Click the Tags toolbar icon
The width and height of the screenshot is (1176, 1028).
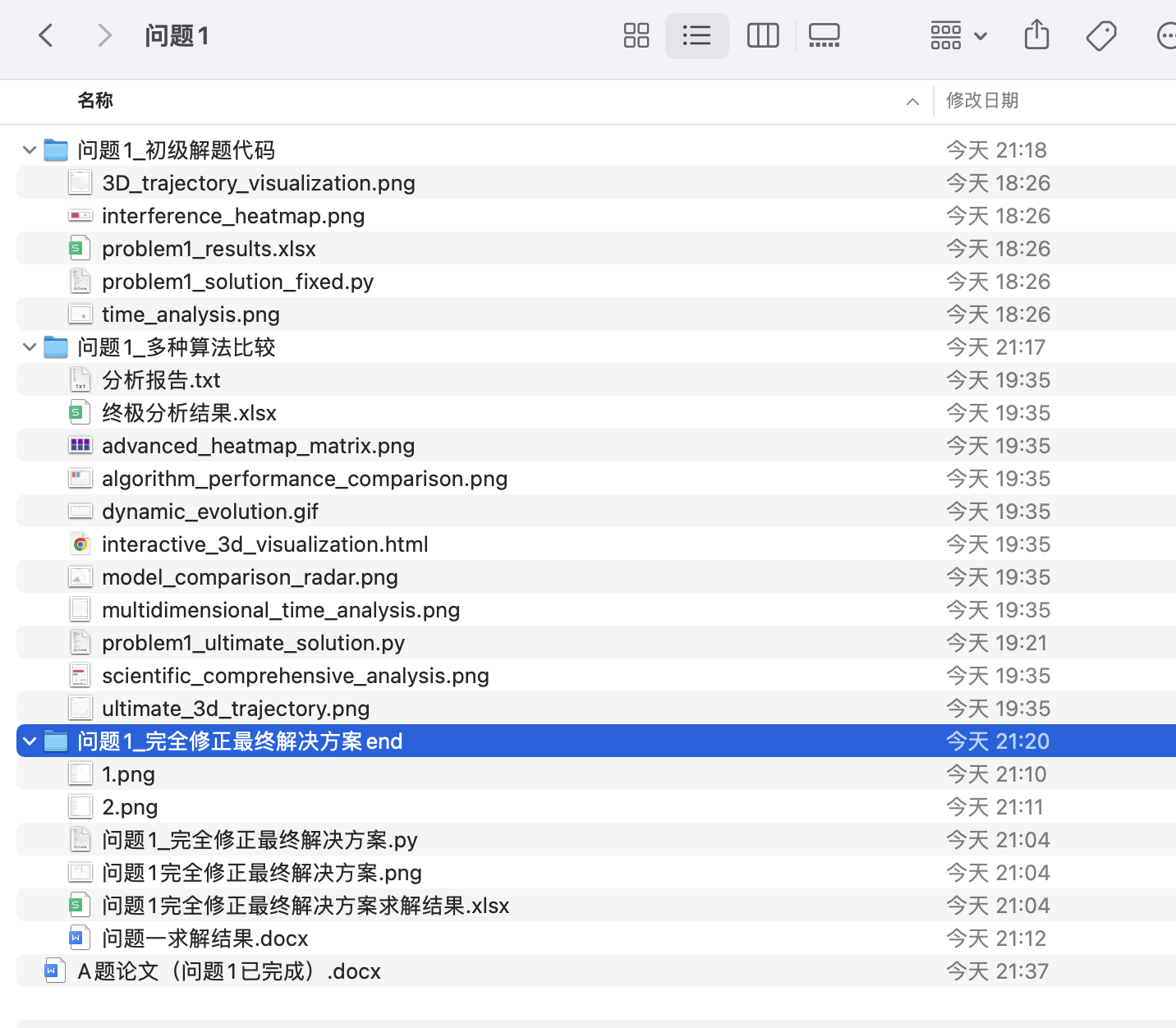pos(1101,35)
